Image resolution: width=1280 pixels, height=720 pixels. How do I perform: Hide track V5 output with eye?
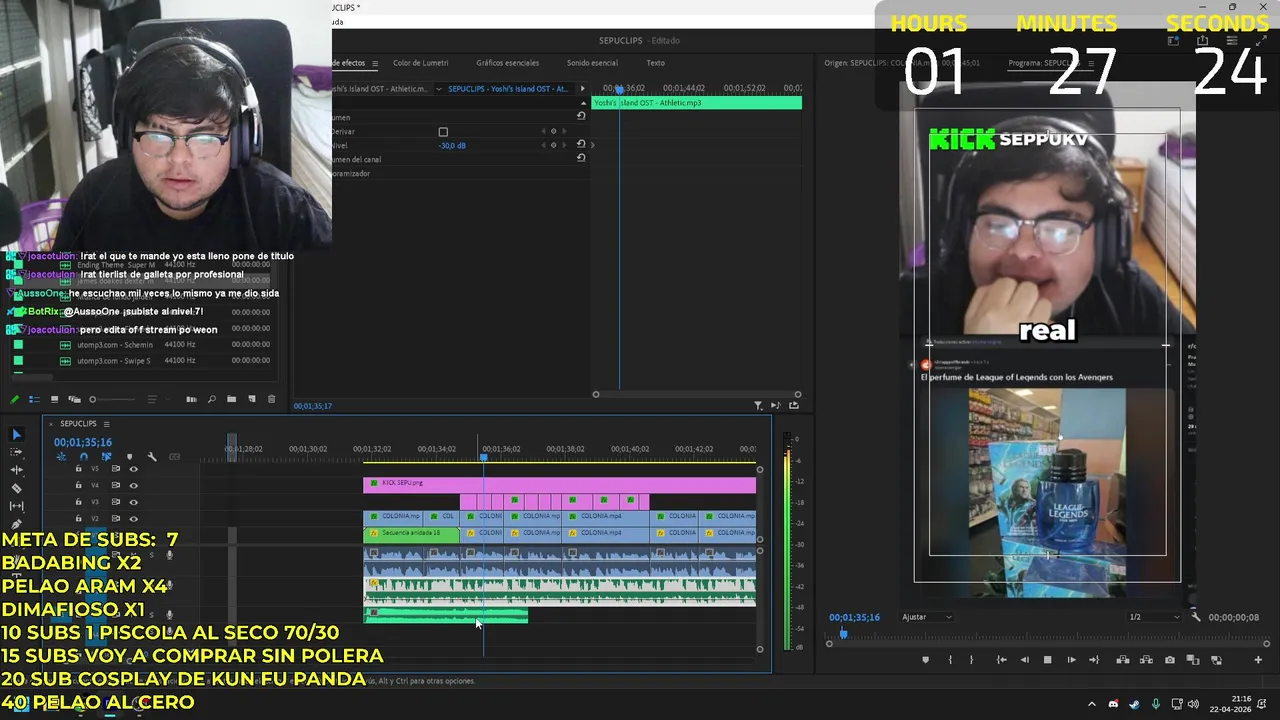tap(133, 469)
